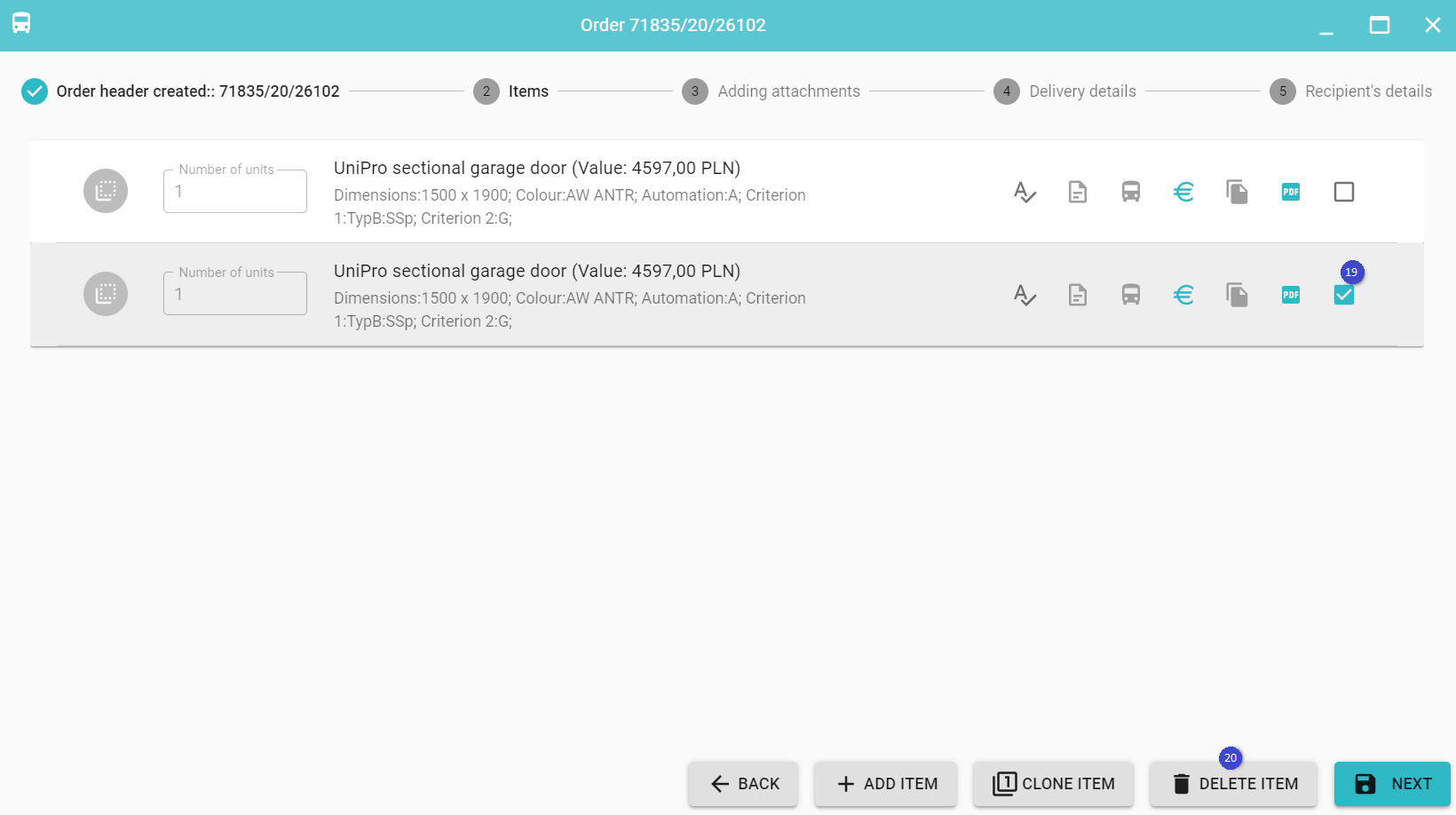Click the PDF icon in the second item row
This screenshot has width=1456, height=815.
[1291, 295]
